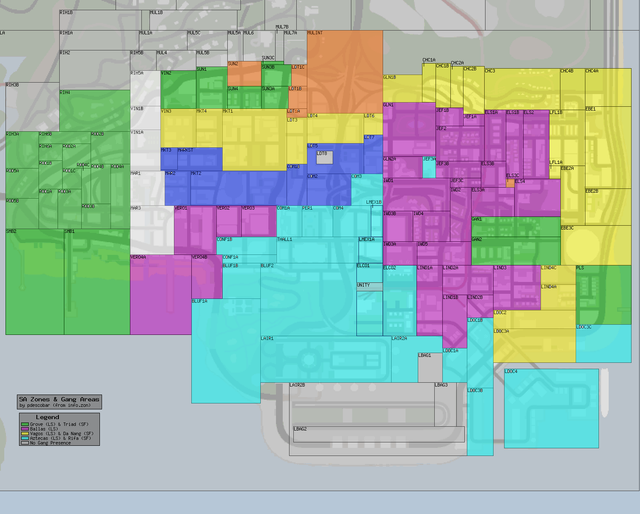Screen dimensions: 640x514
Task: Select the green GAN2 zone
Action: pyautogui.click(x=516, y=251)
